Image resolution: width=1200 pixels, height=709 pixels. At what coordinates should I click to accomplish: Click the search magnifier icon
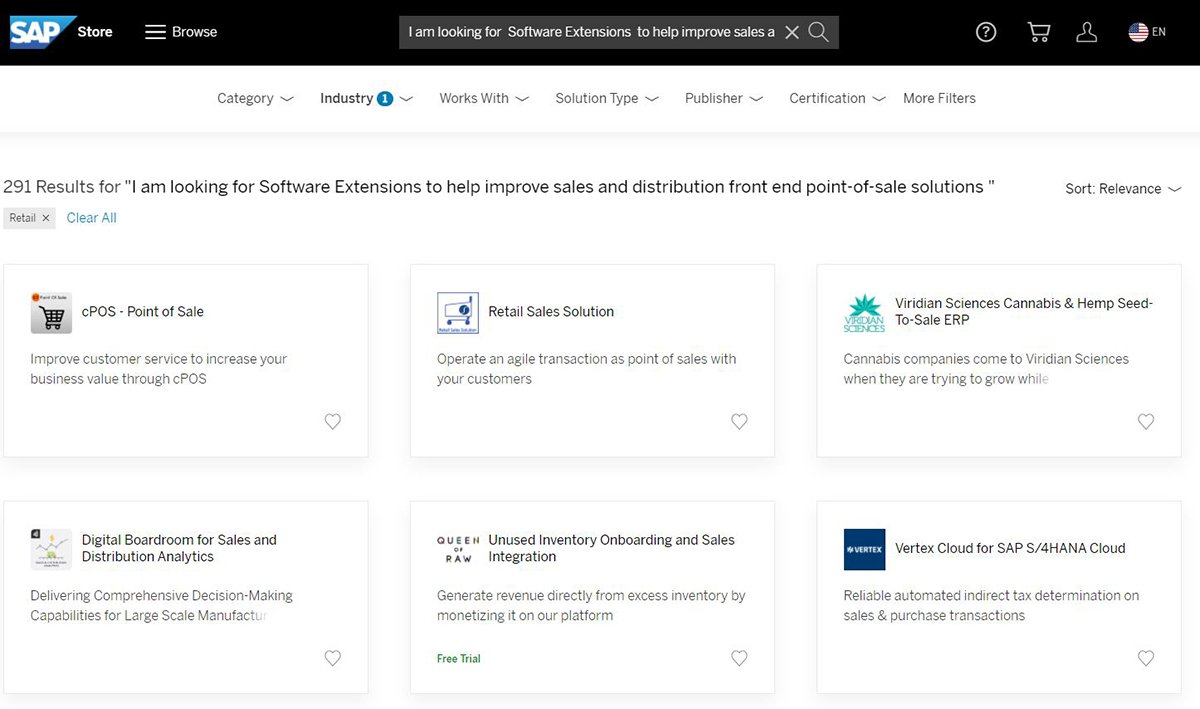click(x=818, y=31)
